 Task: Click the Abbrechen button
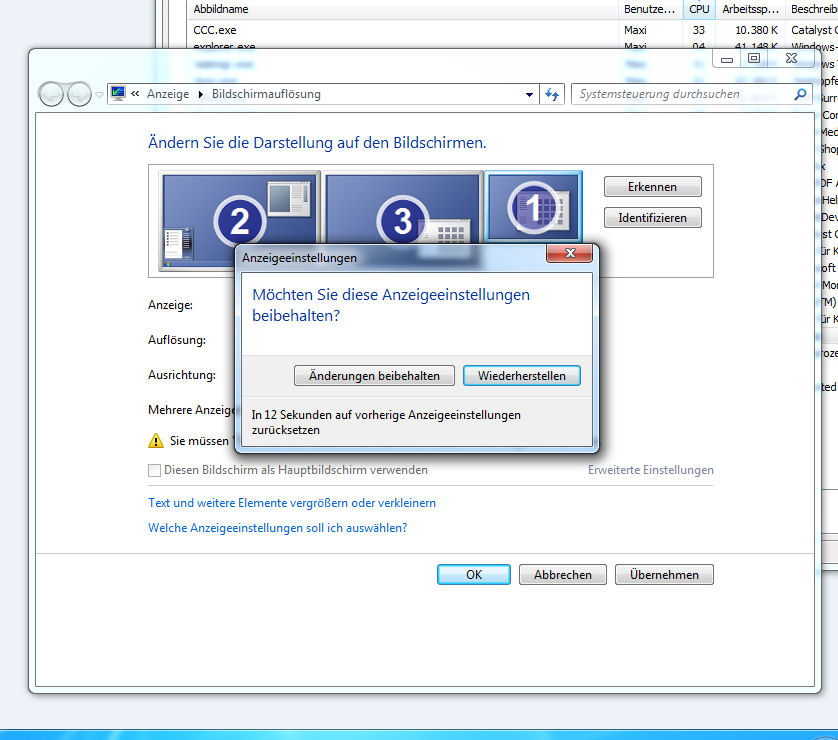tap(563, 574)
